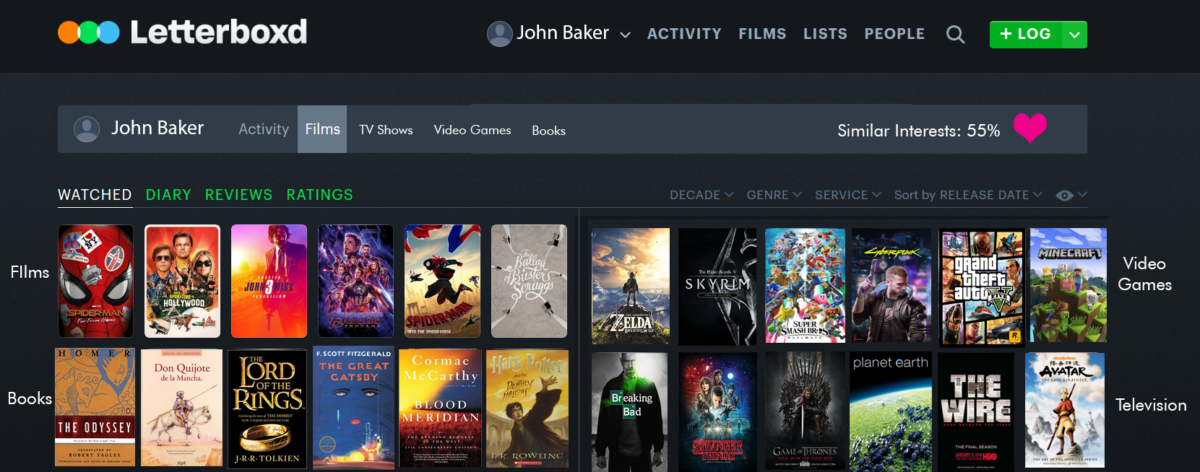Click the Letterboxd wordmark link
The width and height of the screenshot is (1200, 472).
(x=218, y=33)
